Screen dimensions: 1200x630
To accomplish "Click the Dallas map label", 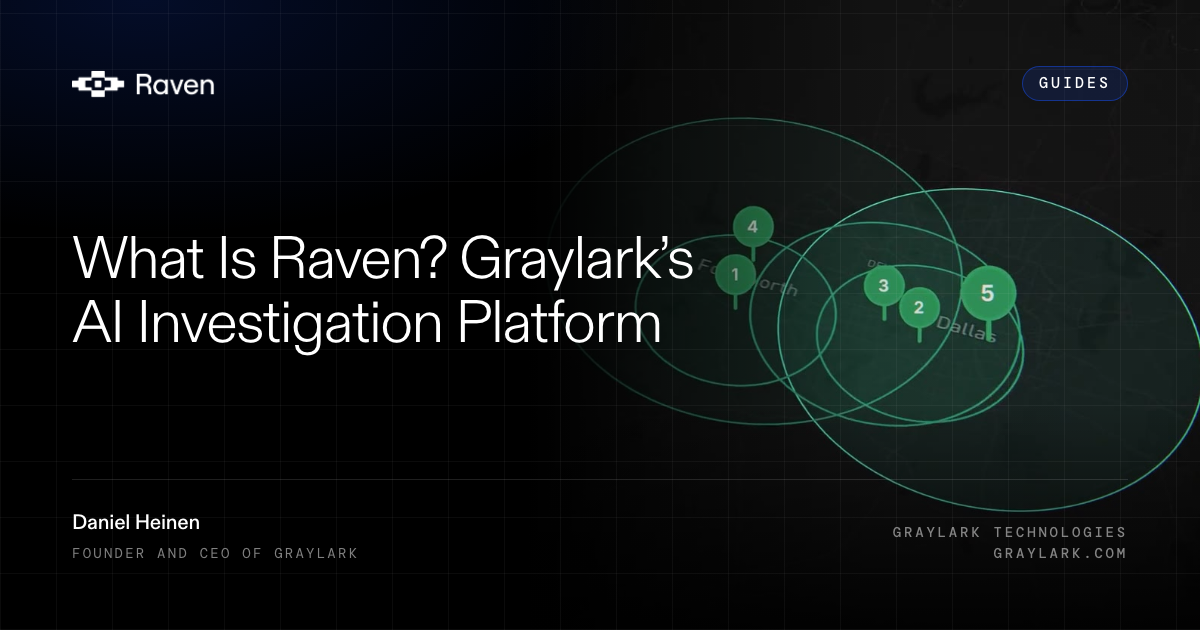I will click(x=967, y=330).
